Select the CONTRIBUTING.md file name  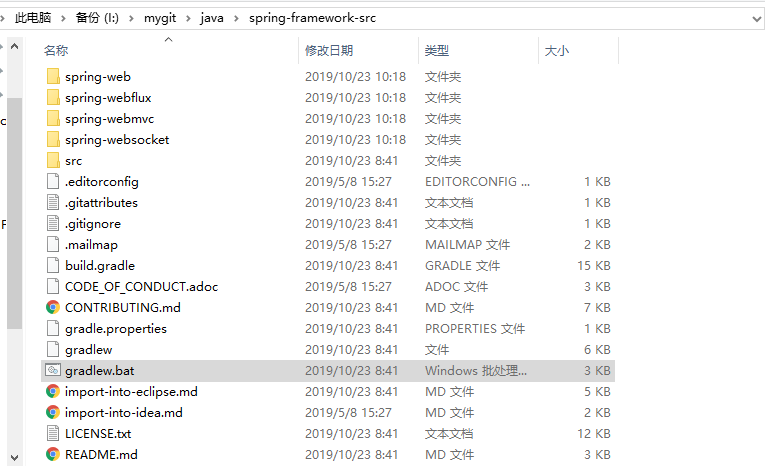[122, 307]
